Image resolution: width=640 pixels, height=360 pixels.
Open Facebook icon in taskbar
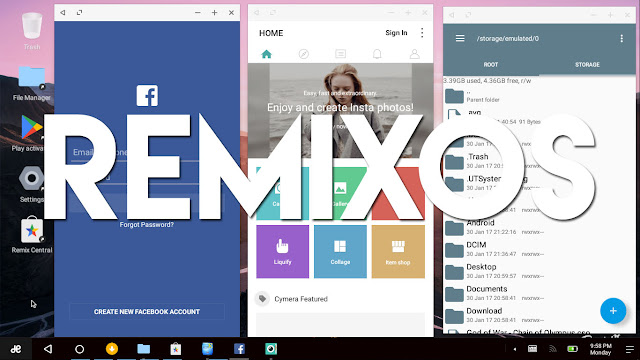pyautogui.click(x=239, y=349)
